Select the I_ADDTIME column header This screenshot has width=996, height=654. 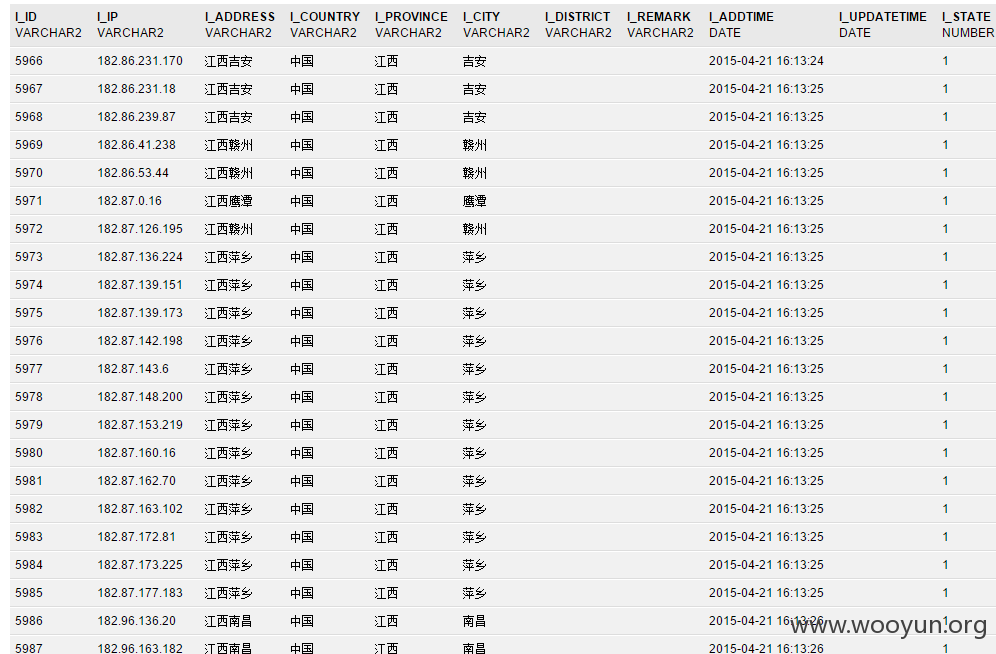pyautogui.click(x=741, y=17)
